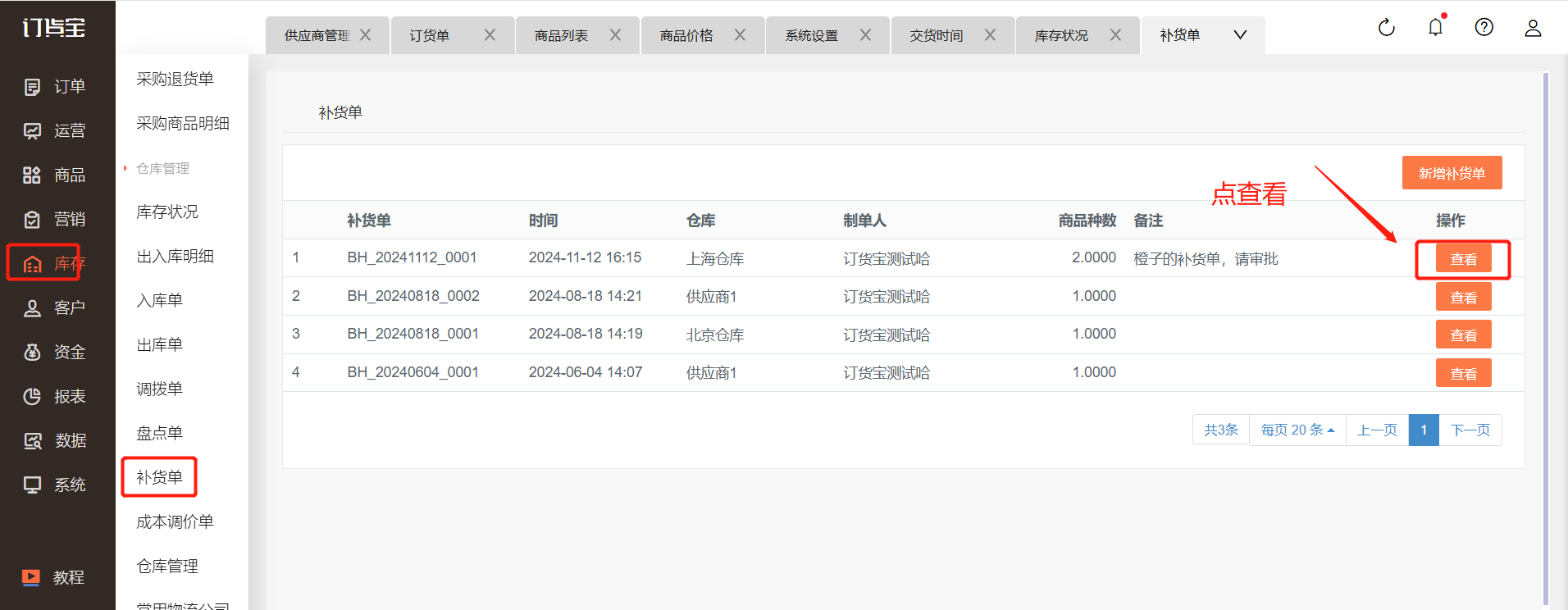Click the vertical scrollbar on right edge

pyautogui.click(x=1545, y=328)
